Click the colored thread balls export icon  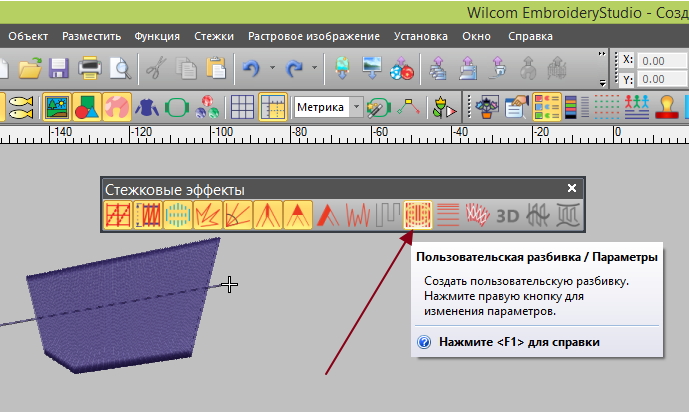point(402,68)
